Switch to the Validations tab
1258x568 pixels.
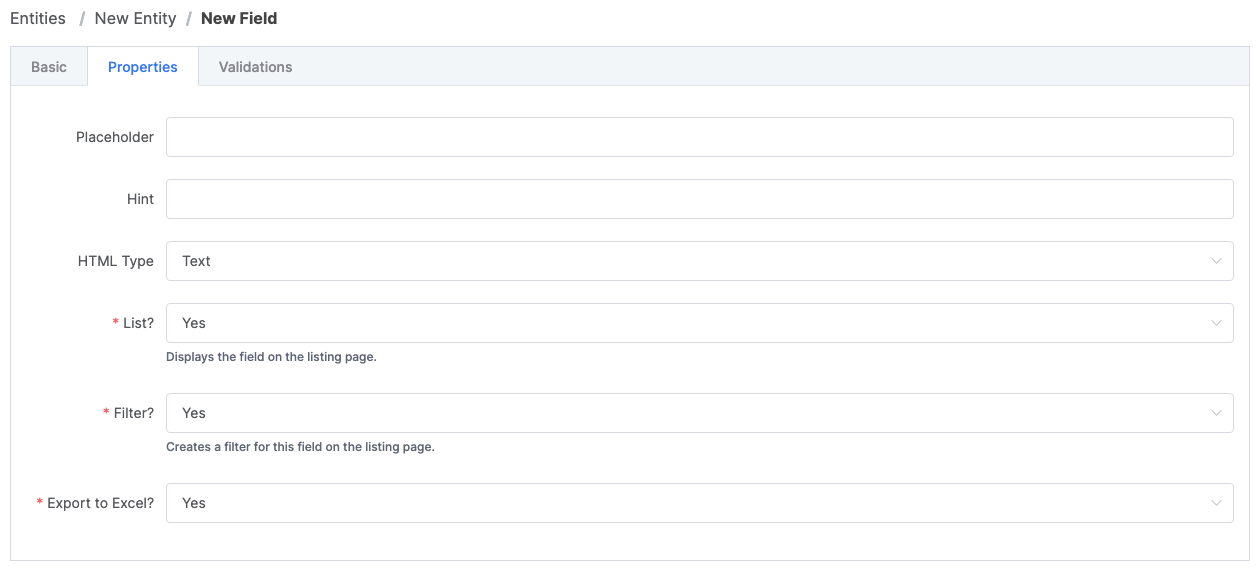[255, 67]
